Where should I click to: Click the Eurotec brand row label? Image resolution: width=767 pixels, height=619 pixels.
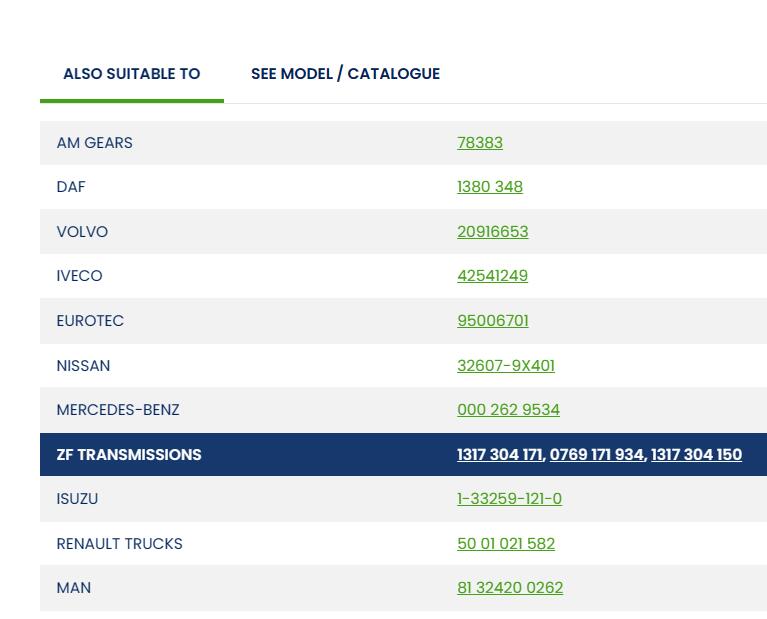90,321
